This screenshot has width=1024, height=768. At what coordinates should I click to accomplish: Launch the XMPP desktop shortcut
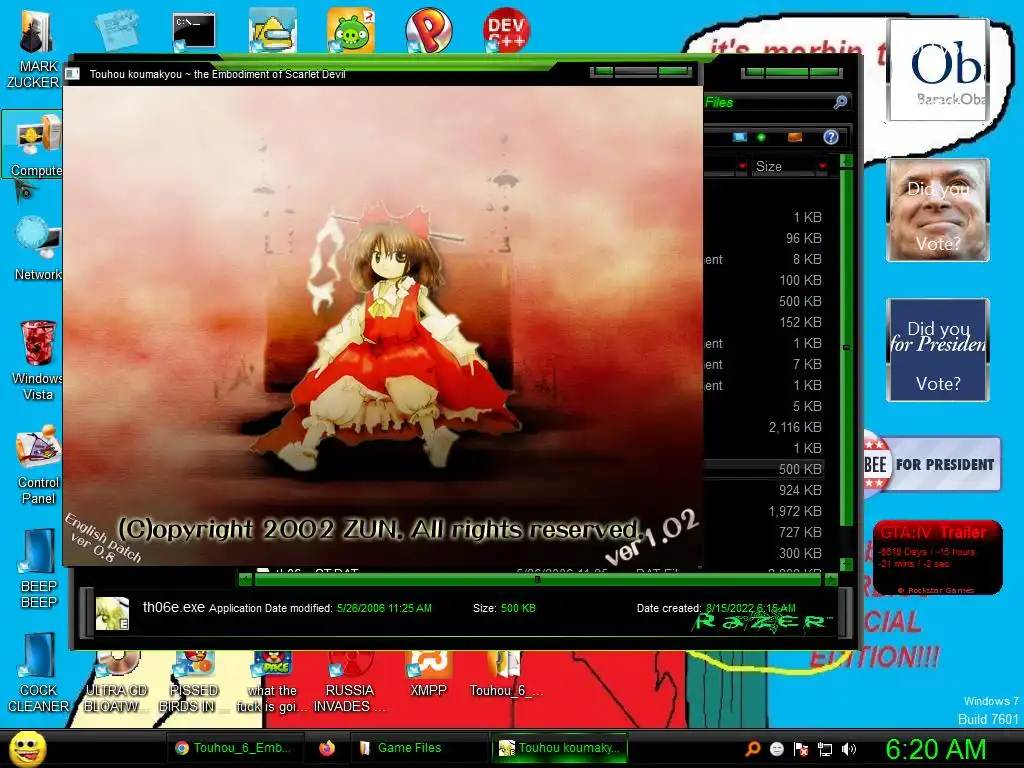[x=428, y=675]
